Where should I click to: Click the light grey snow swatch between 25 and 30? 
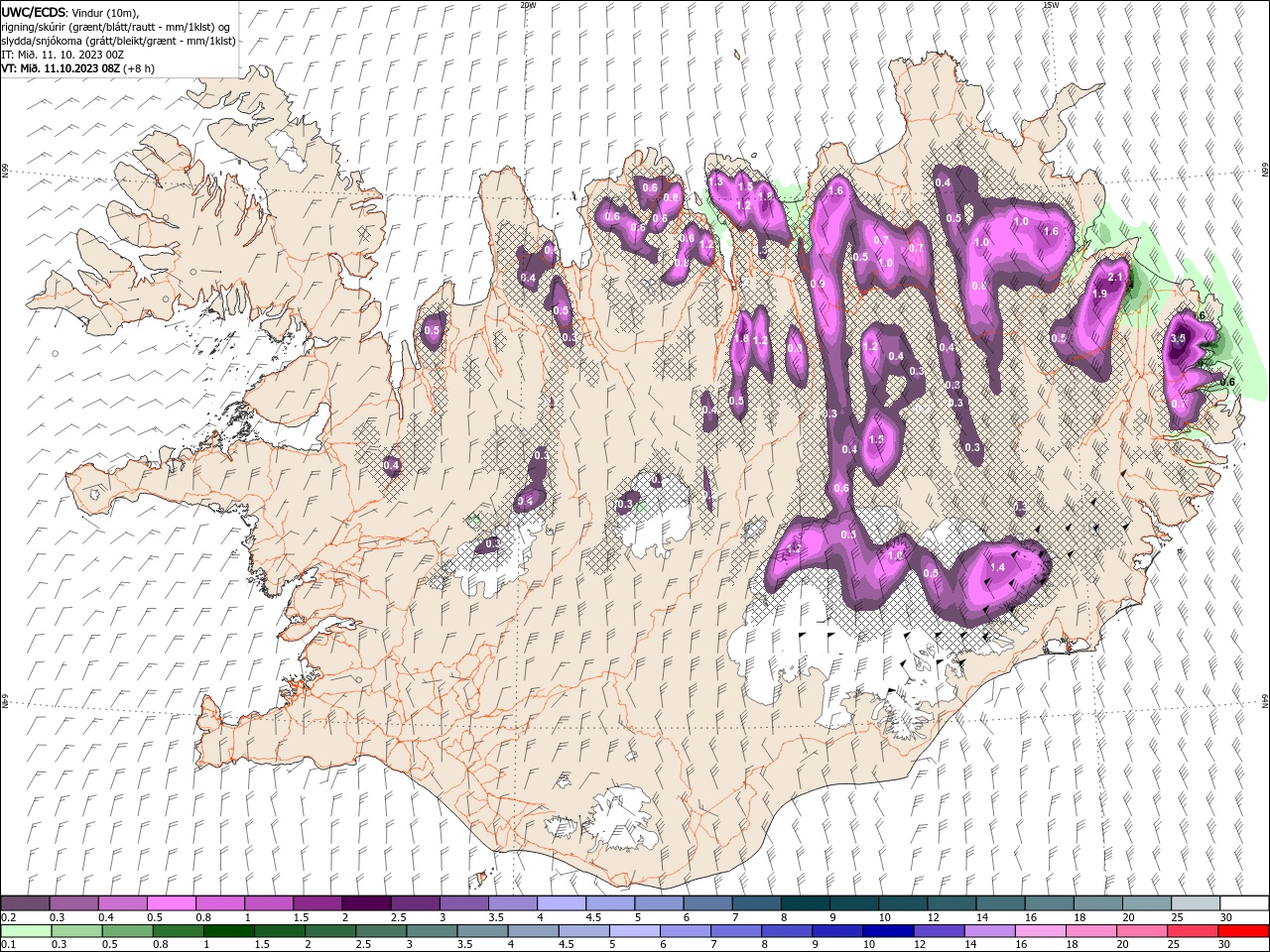tap(1194, 903)
